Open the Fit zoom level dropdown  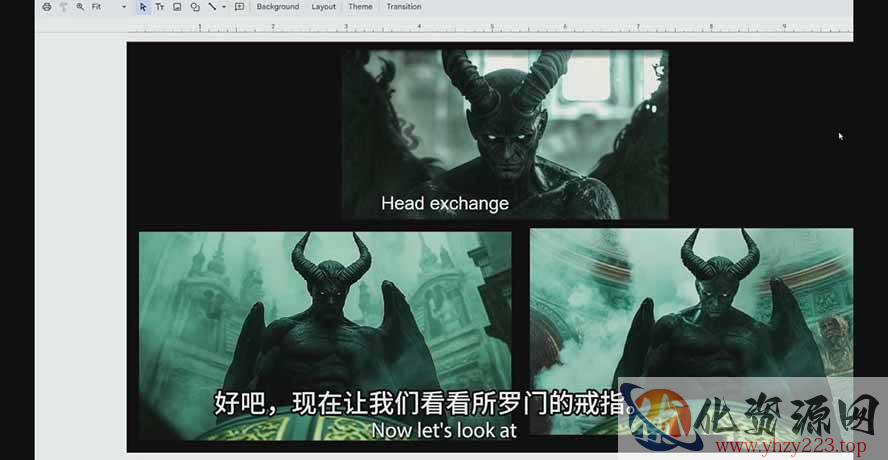pos(109,7)
